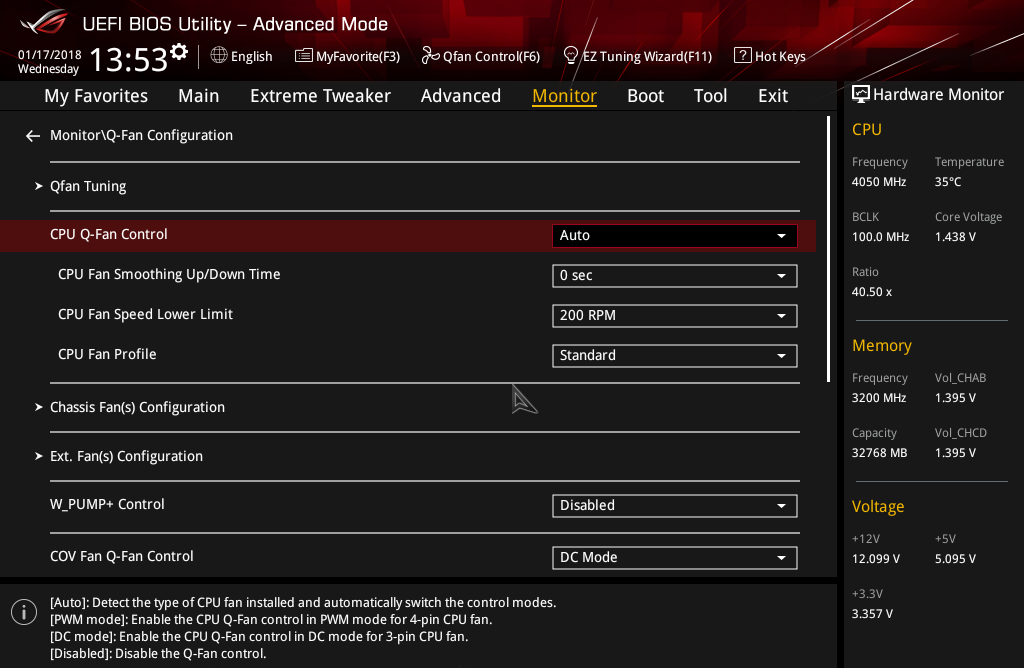Click the Core Voltage value 1.438 V
This screenshot has width=1024, height=668.
tap(955, 236)
